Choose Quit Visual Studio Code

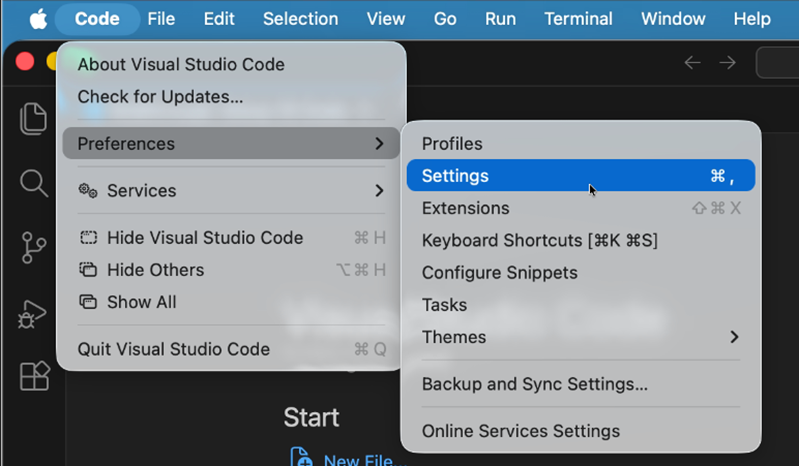coord(174,349)
